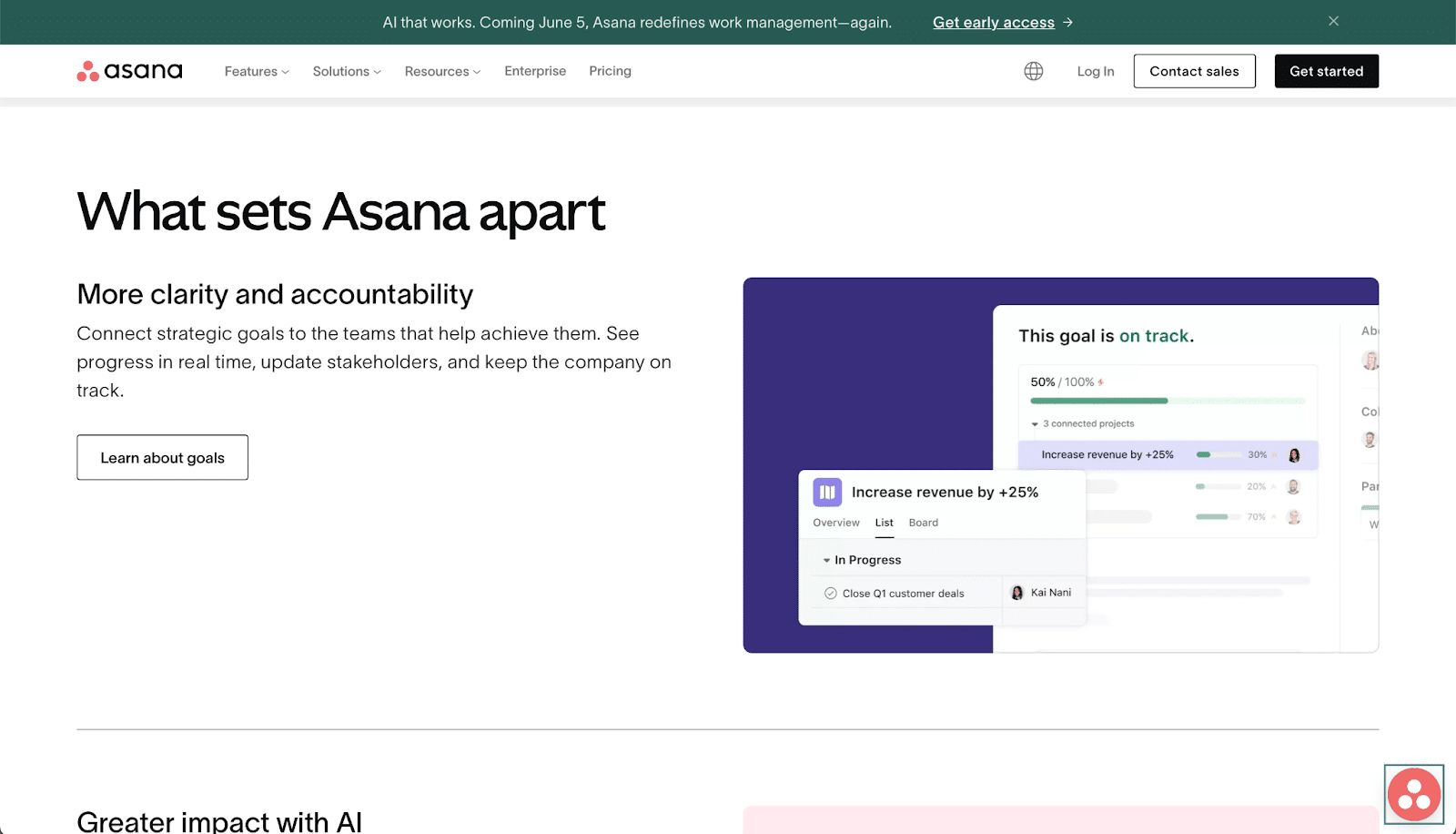
Task: Collapse the In Progress section
Action: click(x=826, y=561)
